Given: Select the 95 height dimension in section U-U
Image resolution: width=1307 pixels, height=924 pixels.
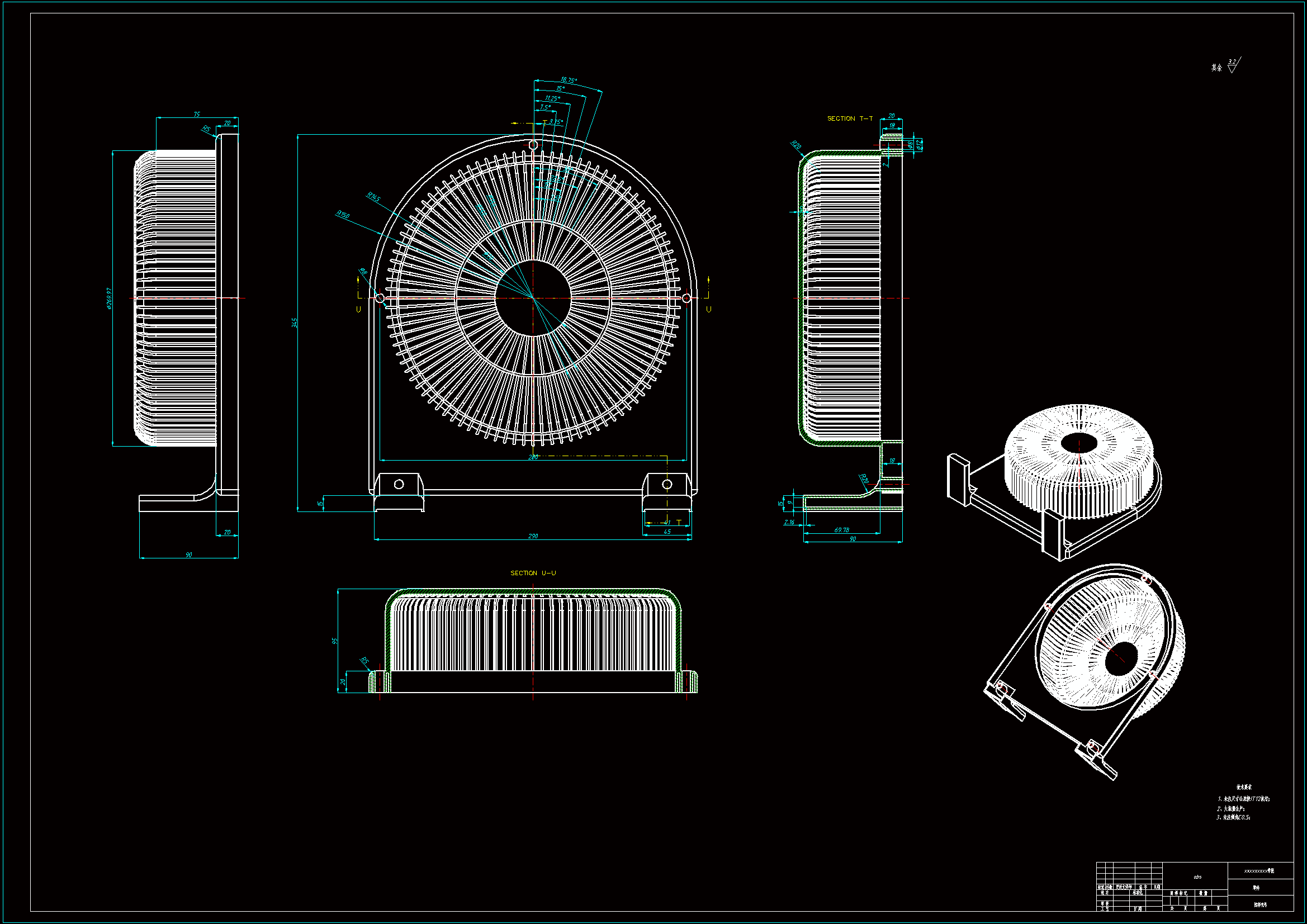Looking at the screenshot, I should click(335, 641).
